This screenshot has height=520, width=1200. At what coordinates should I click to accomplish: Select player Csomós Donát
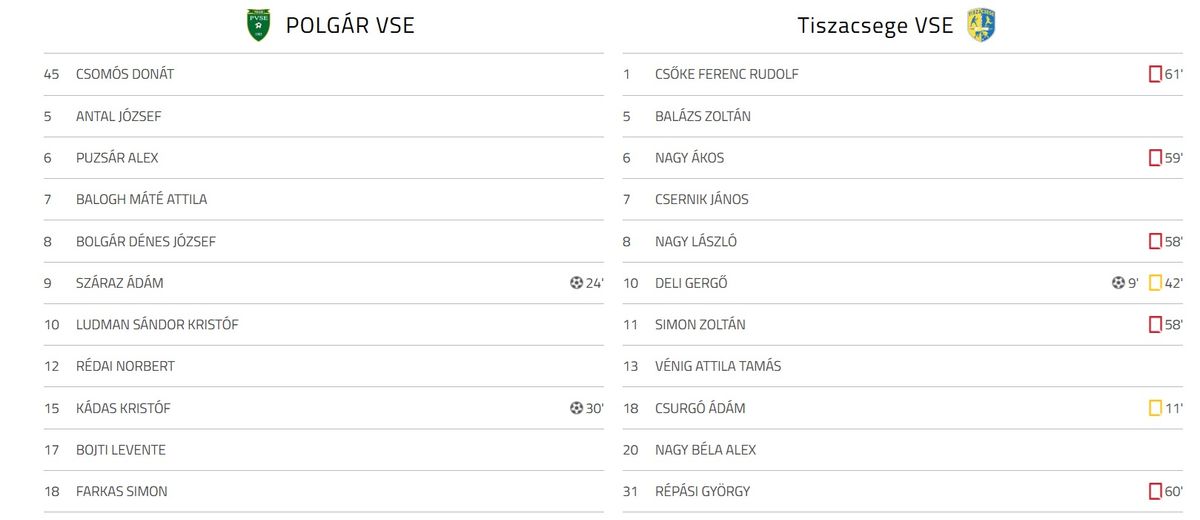pos(125,74)
